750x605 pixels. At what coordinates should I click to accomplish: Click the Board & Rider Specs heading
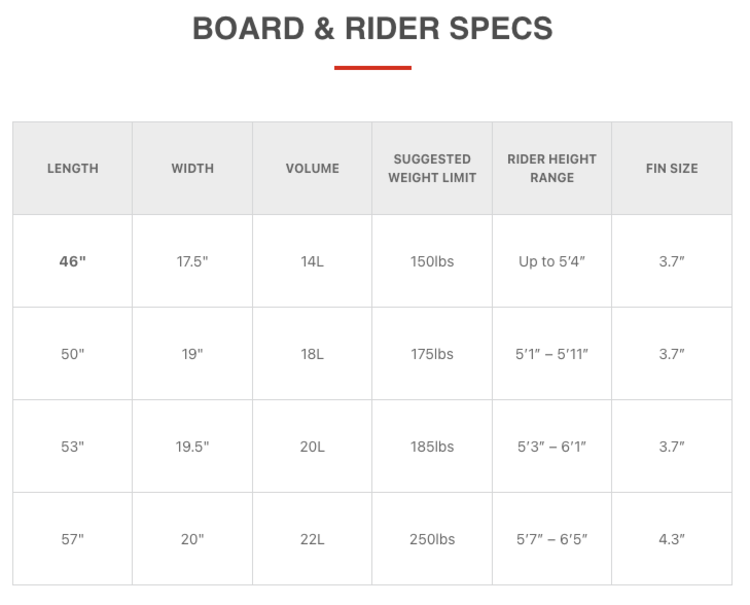[372, 29]
